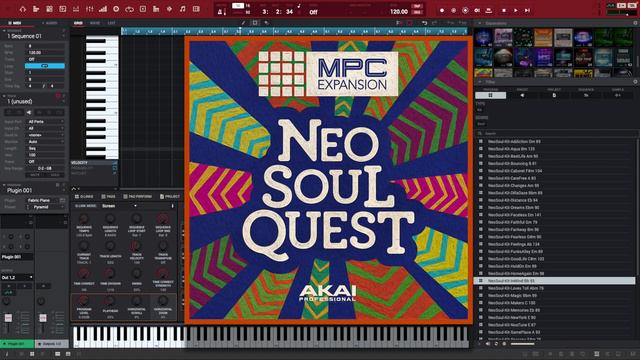Switch to the Pad Perform tab
The image size is (640, 360).
138,197
